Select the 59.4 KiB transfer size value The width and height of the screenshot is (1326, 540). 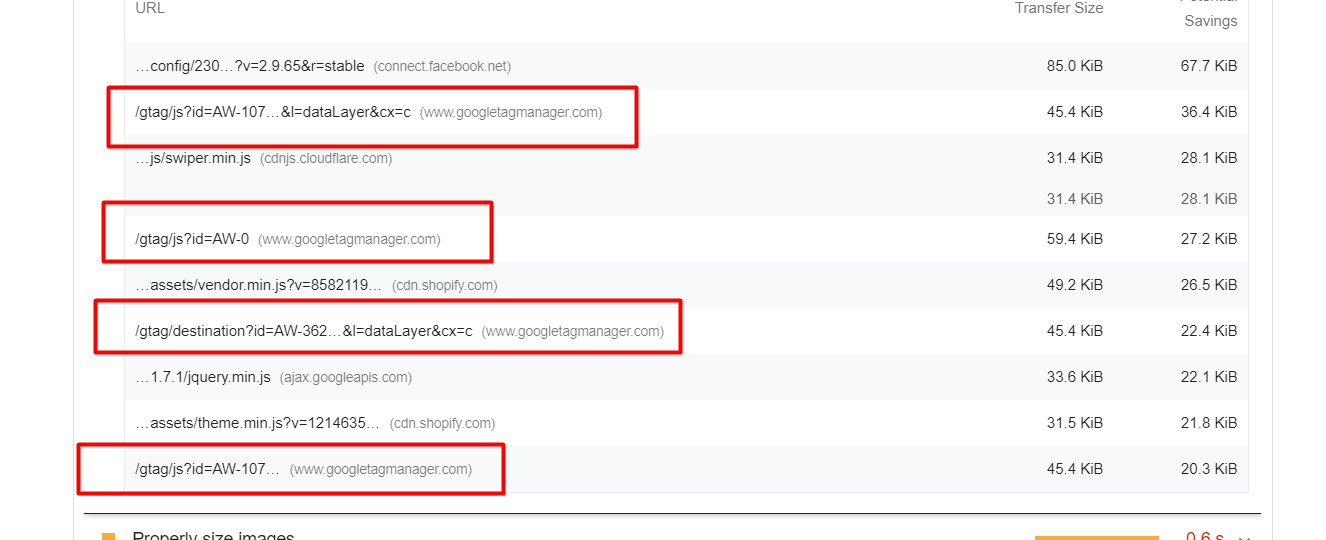[x=1075, y=239]
